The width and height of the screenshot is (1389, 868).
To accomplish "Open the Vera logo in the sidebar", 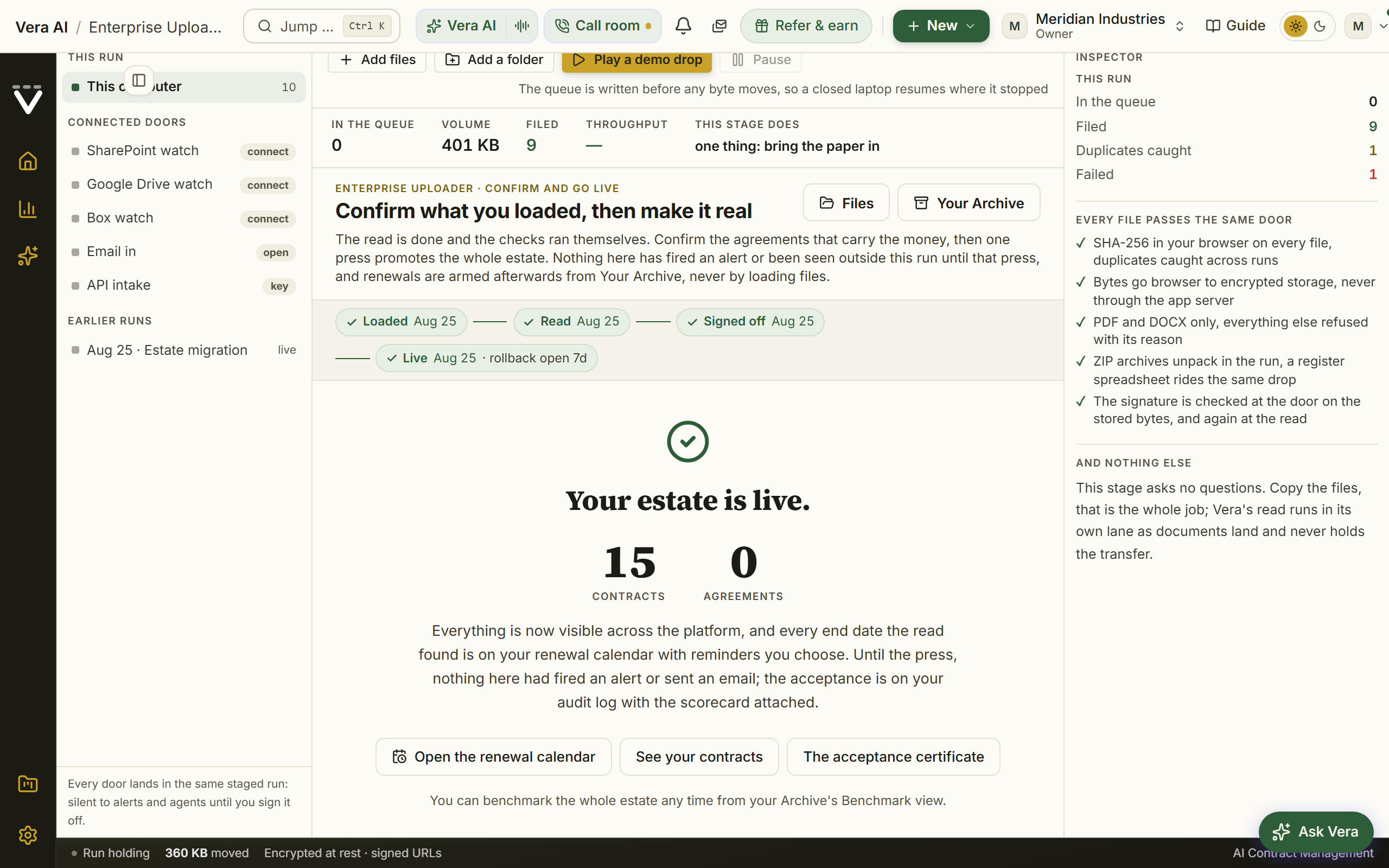I will (28, 99).
